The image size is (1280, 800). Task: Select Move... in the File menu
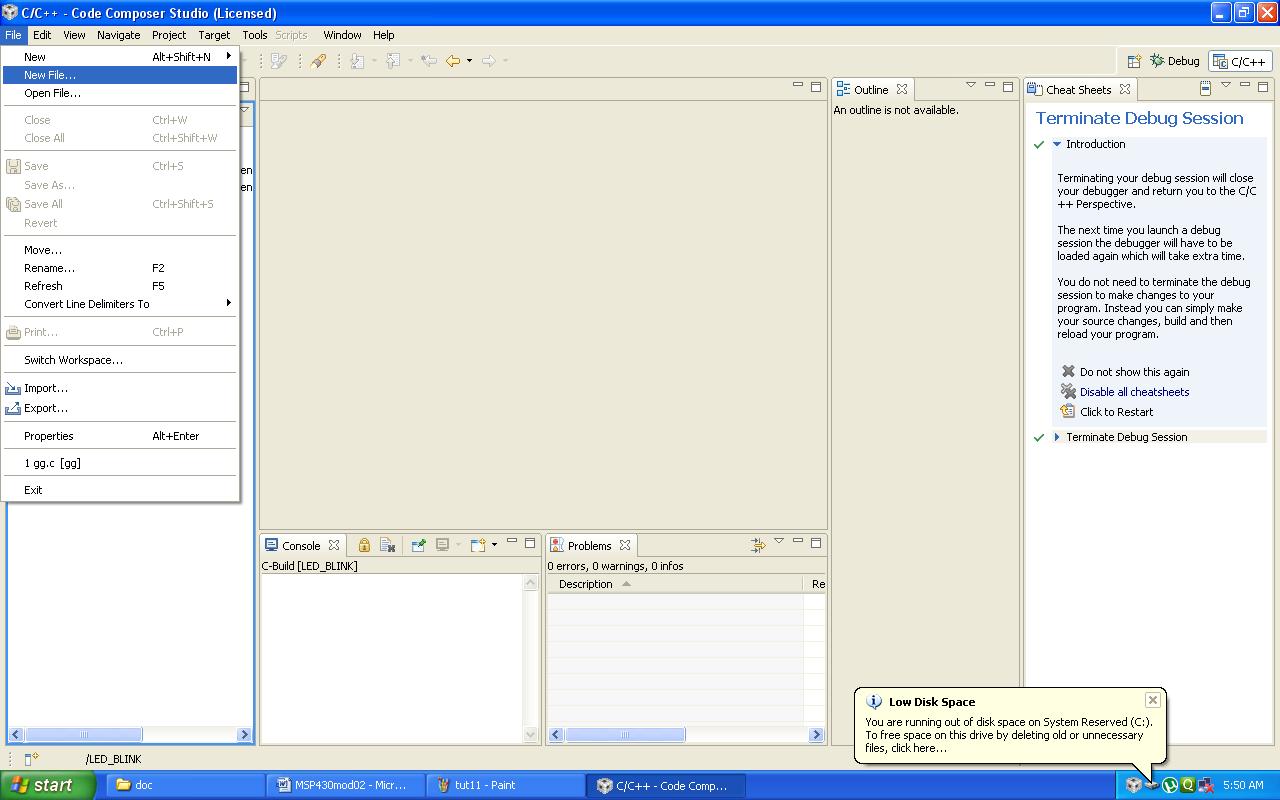(x=119, y=250)
